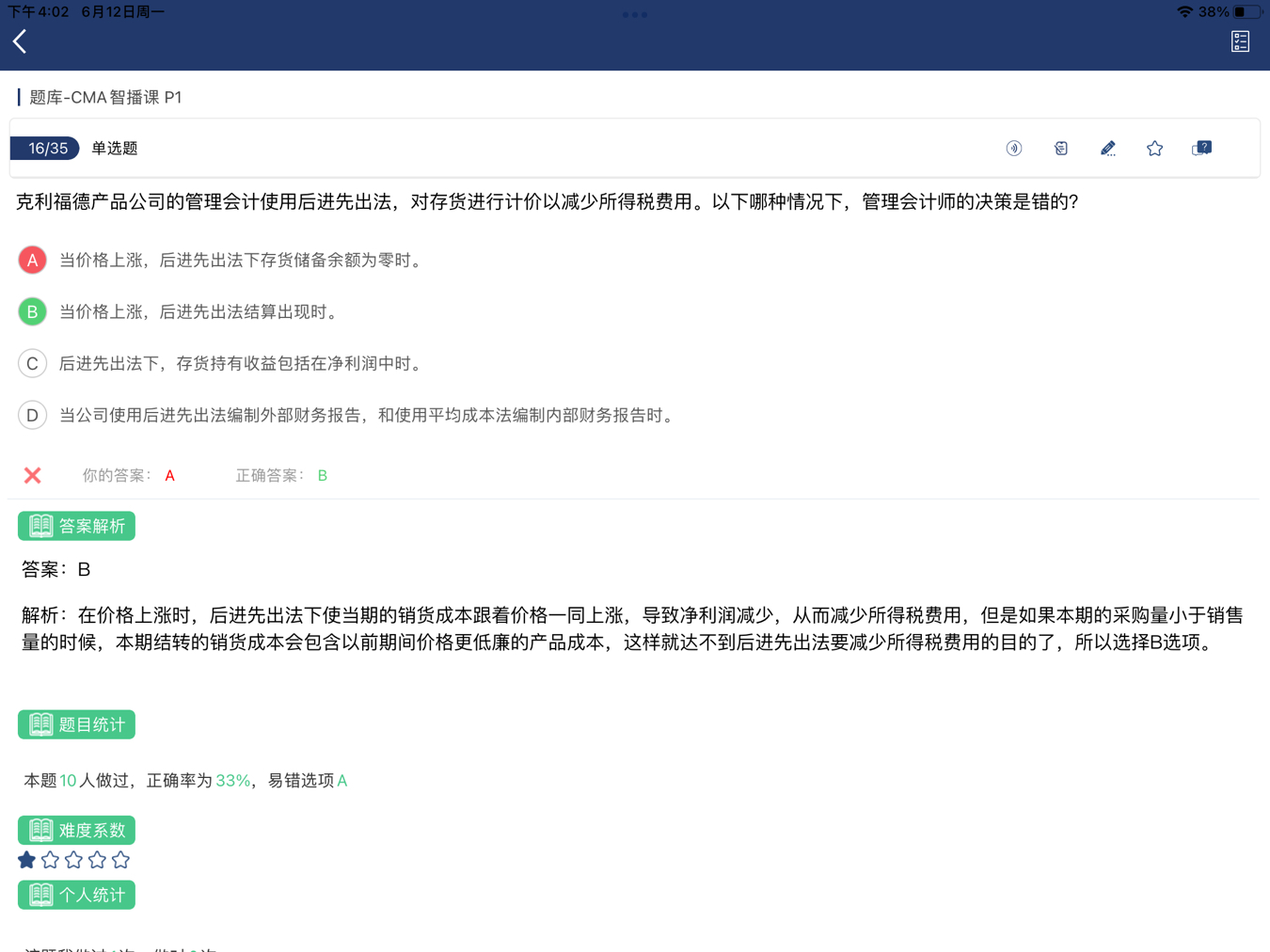The width and height of the screenshot is (1270, 952).
Task: Select answer option A
Action: (33, 261)
